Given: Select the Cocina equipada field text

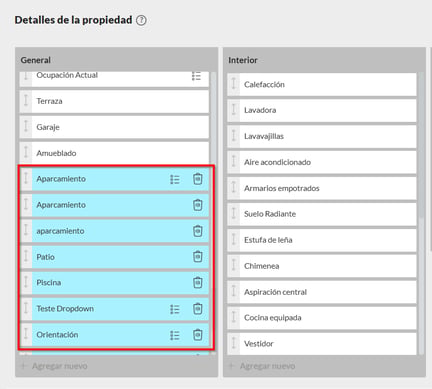Looking at the screenshot, I should [273, 318].
